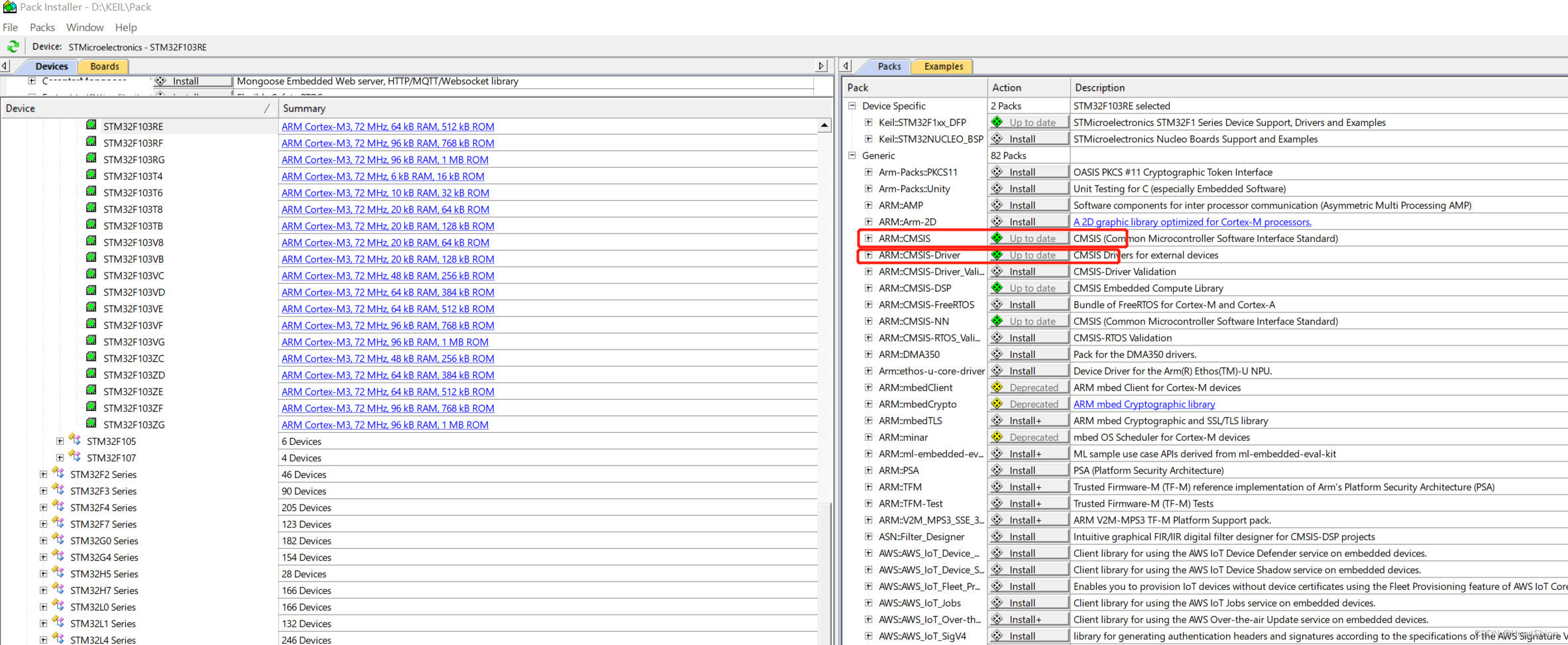Expand the STM32F2 Series node
Image resolution: width=1568 pixels, height=645 pixels.
[x=44, y=474]
